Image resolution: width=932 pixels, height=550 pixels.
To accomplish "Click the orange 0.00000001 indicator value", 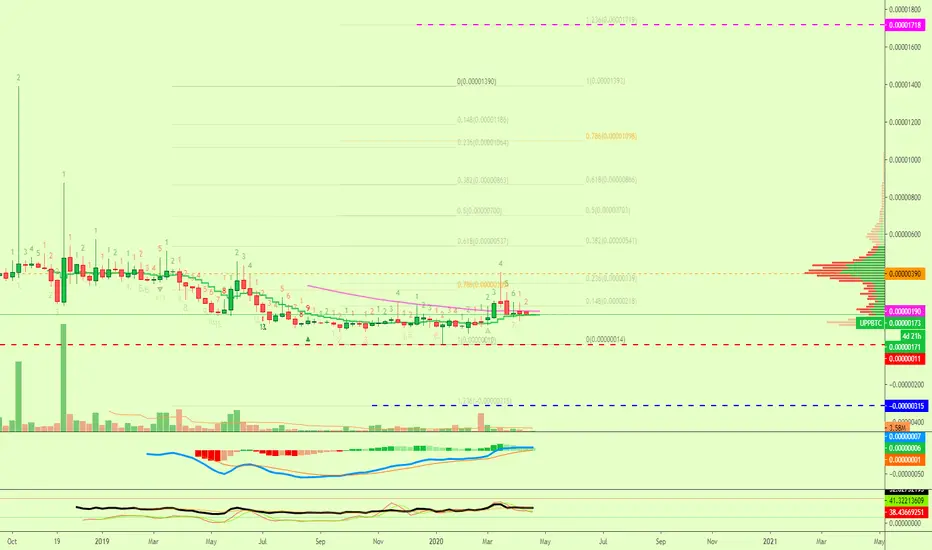I will (905, 460).
